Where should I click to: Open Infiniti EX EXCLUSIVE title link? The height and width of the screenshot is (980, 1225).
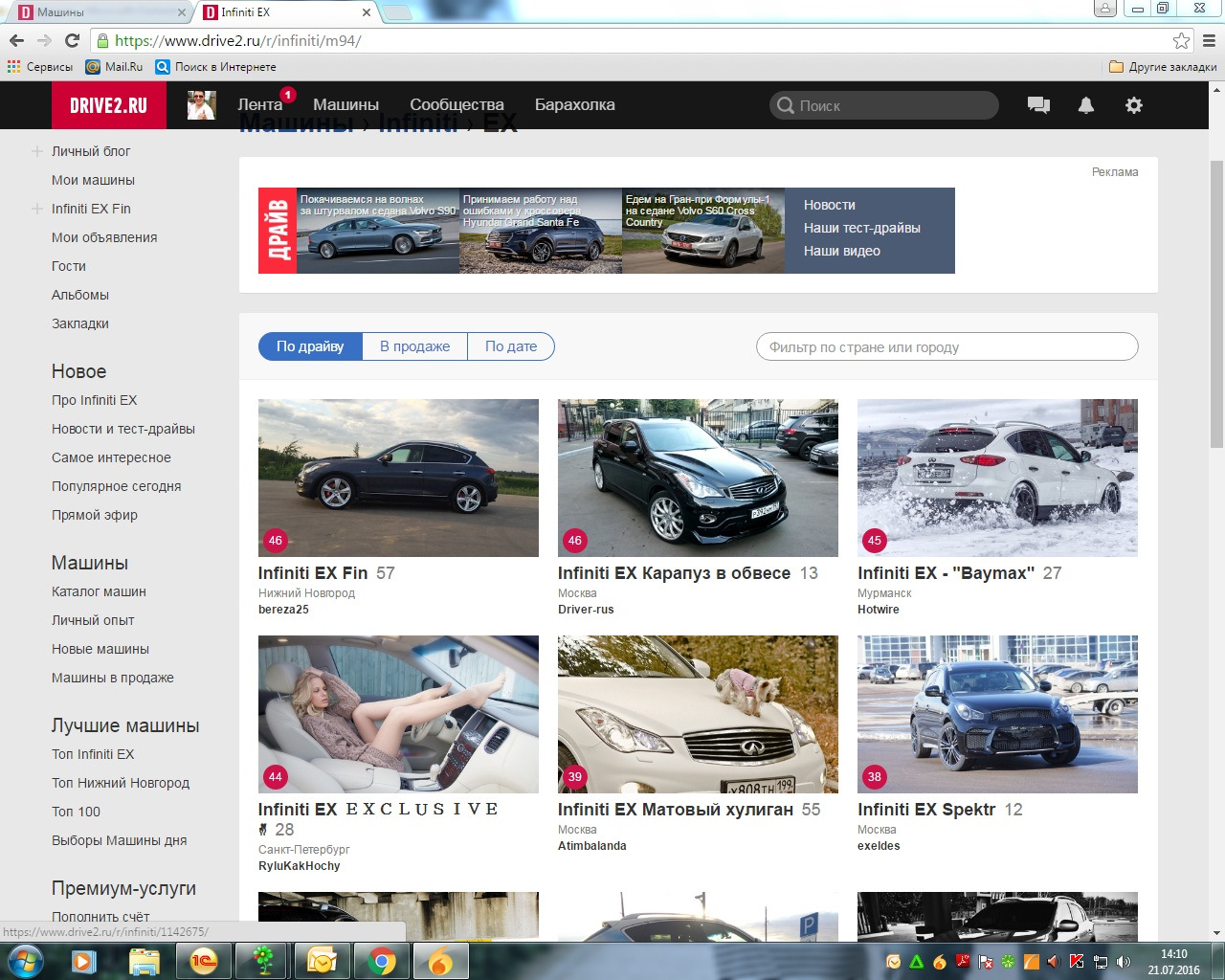coord(379,810)
